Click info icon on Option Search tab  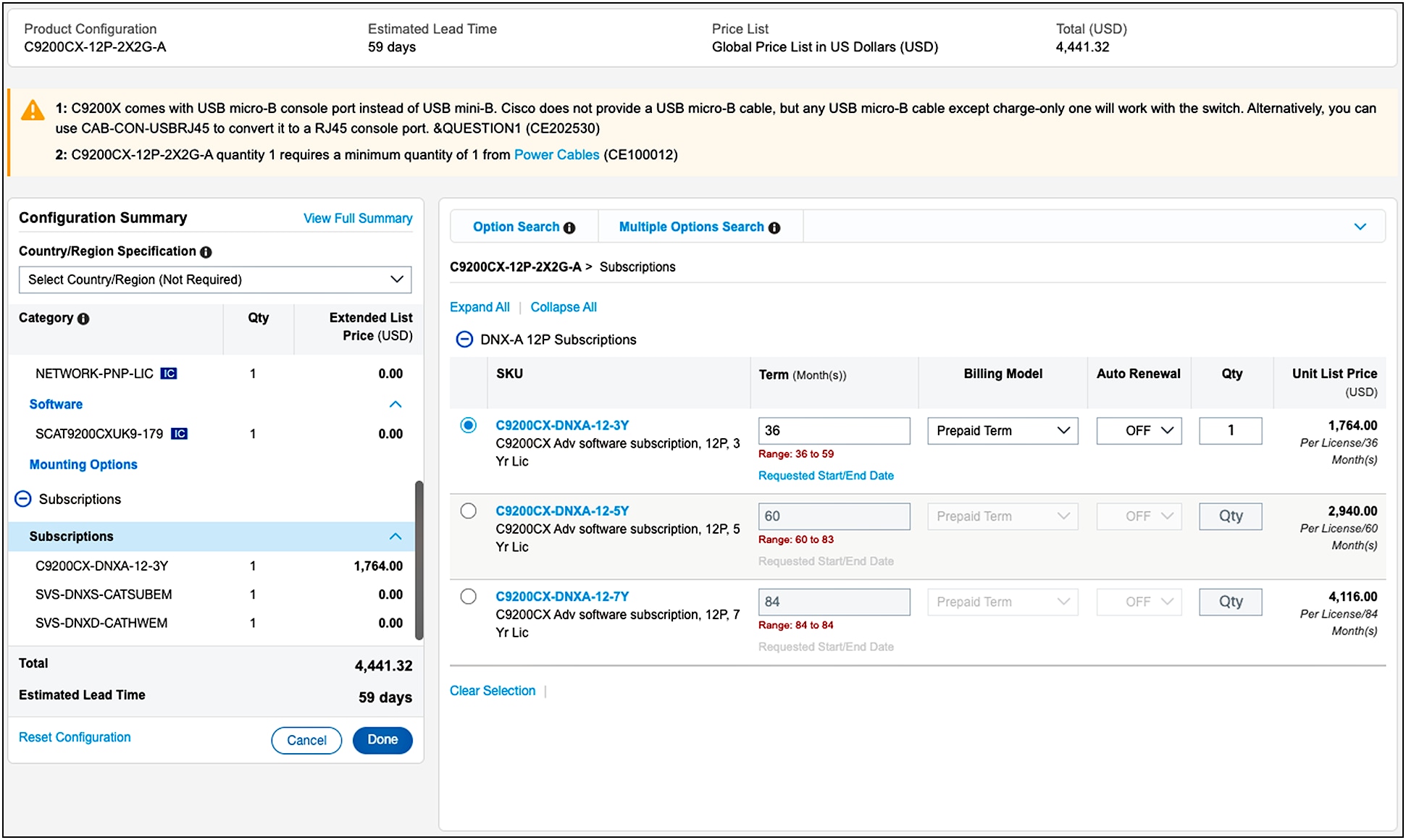(x=569, y=227)
